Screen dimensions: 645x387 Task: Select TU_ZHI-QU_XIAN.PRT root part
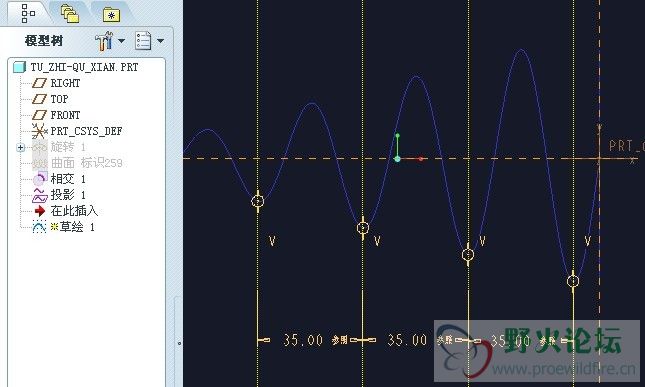coord(76,67)
